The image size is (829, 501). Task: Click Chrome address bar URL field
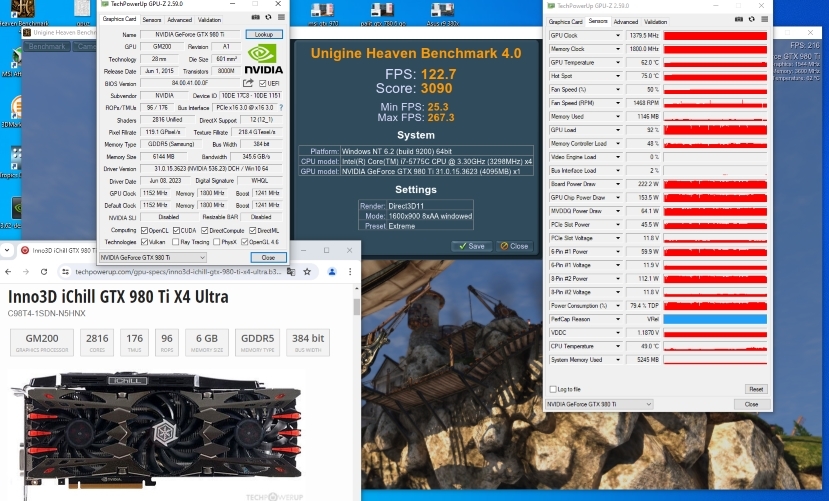tap(178, 272)
